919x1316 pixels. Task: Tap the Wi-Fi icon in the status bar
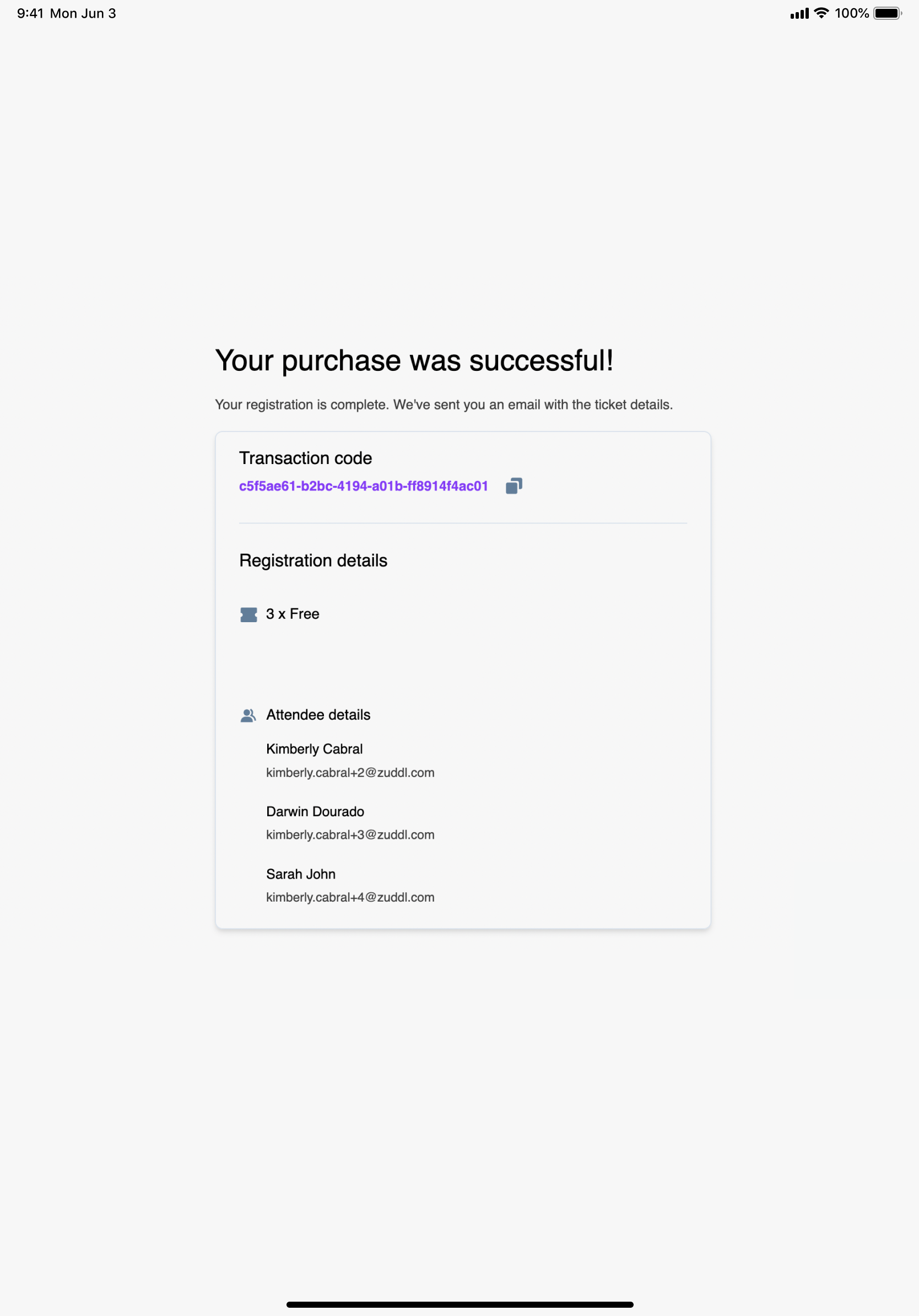[821, 13]
